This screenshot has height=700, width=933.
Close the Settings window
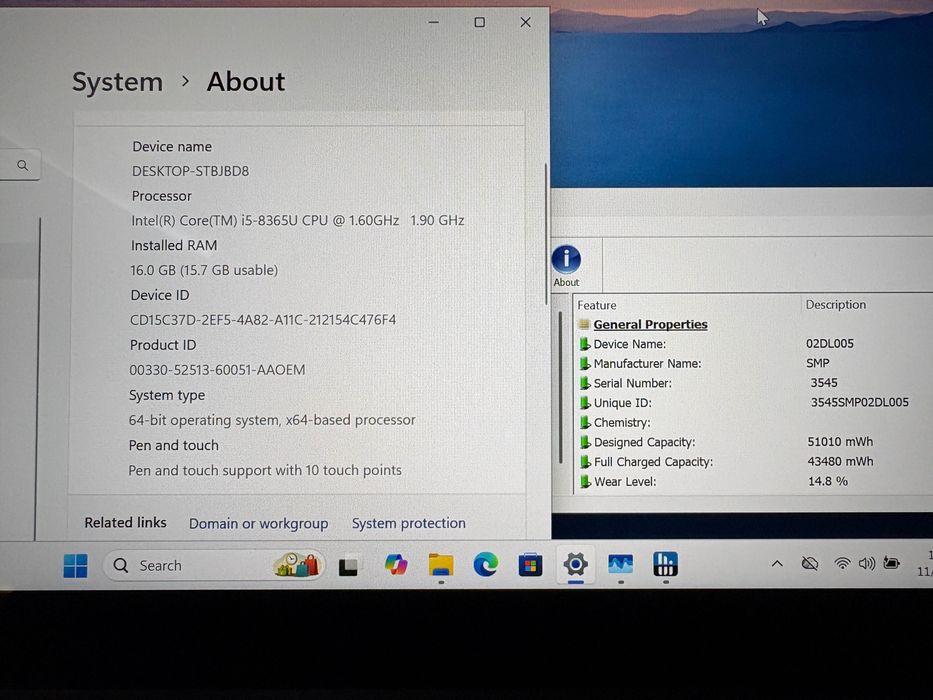(525, 23)
